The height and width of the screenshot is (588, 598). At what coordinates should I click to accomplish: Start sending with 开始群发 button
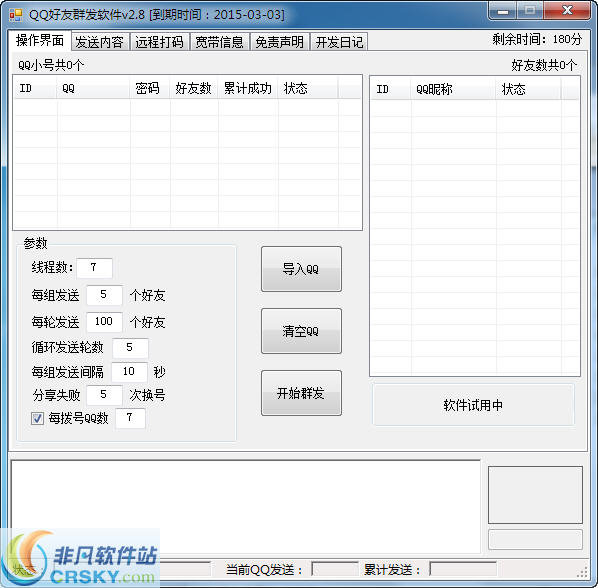coord(301,393)
